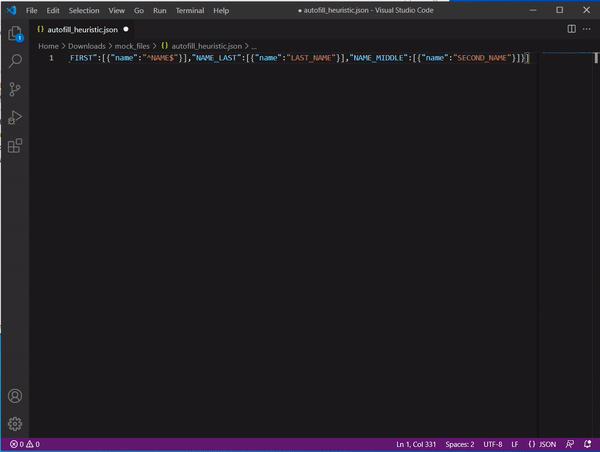Split the editor to the right
The width and height of the screenshot is (600, 452).
pos(571,29)
